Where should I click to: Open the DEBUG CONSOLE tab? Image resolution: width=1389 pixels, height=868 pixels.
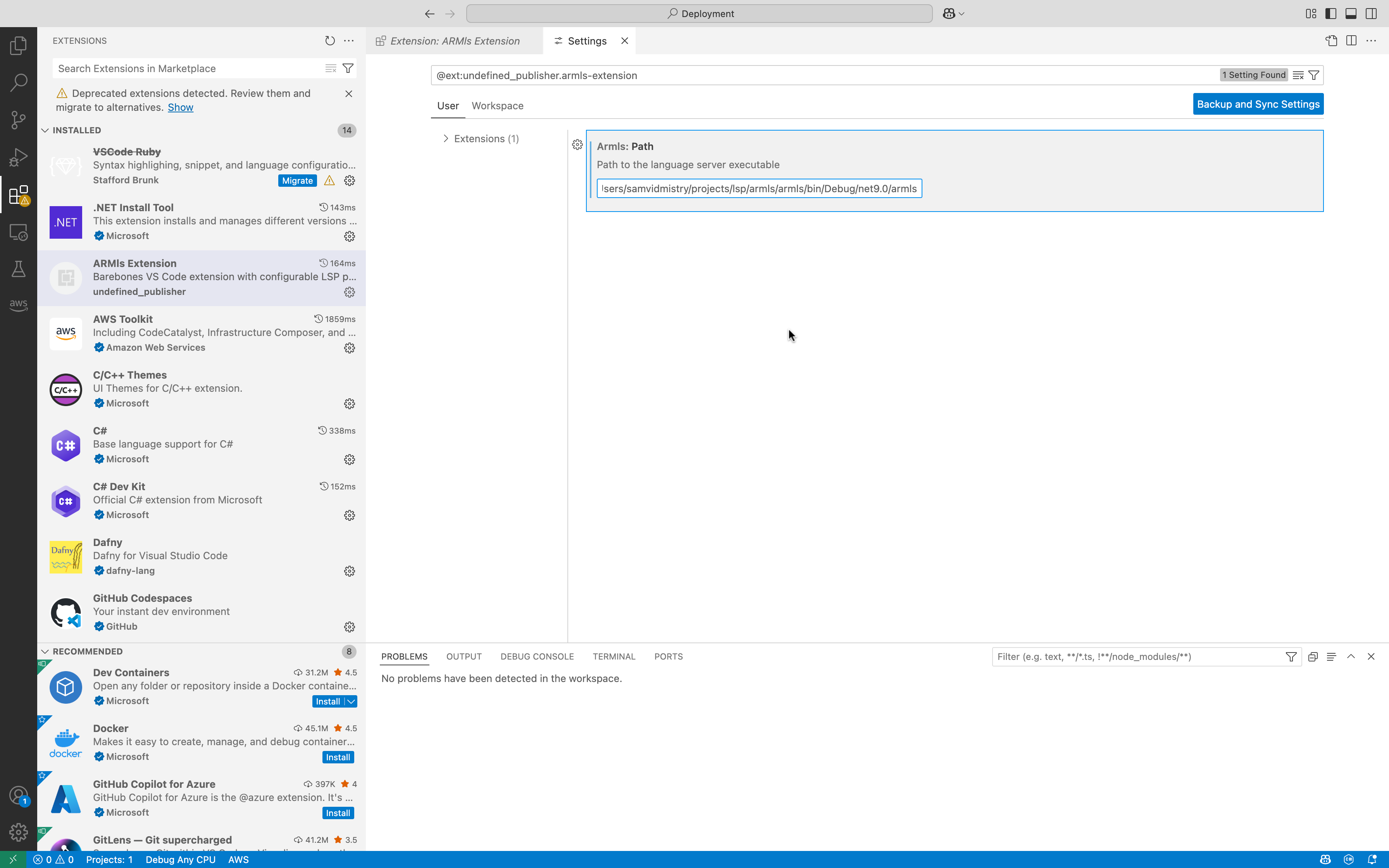(x=537, y=657)
